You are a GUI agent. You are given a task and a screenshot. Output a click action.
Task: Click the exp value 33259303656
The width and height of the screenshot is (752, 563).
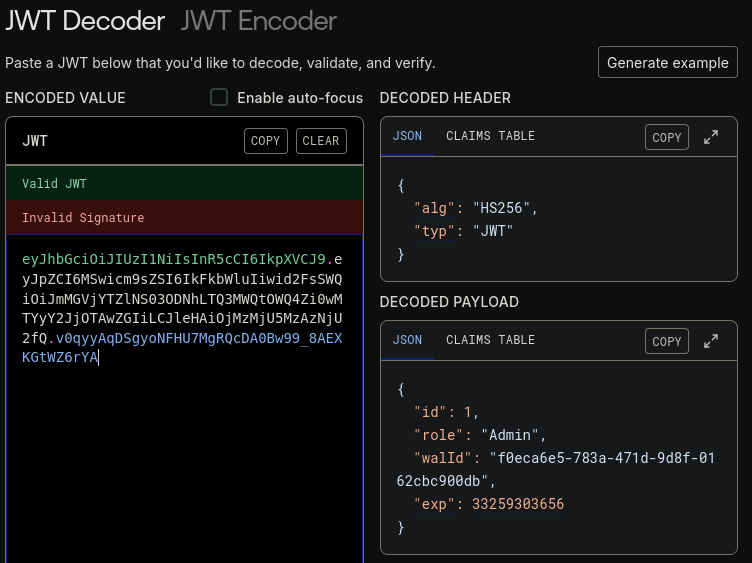(518, 504)
